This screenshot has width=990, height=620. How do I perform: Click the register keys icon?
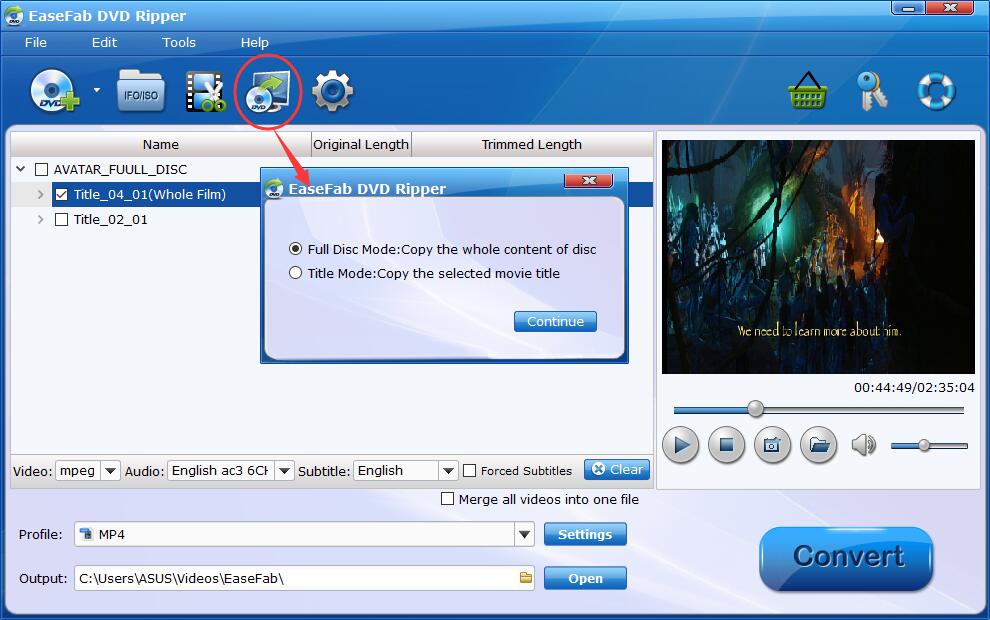(x=872, y=91)
